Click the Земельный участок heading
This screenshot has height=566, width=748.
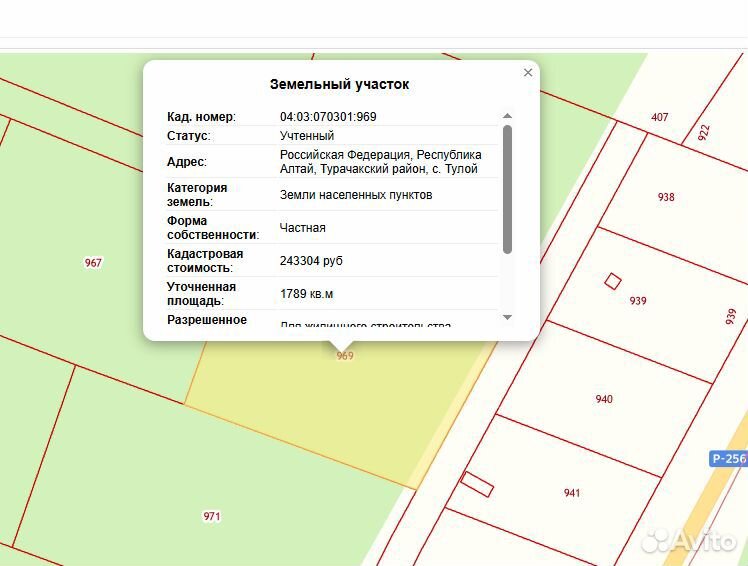coord(340,84)
